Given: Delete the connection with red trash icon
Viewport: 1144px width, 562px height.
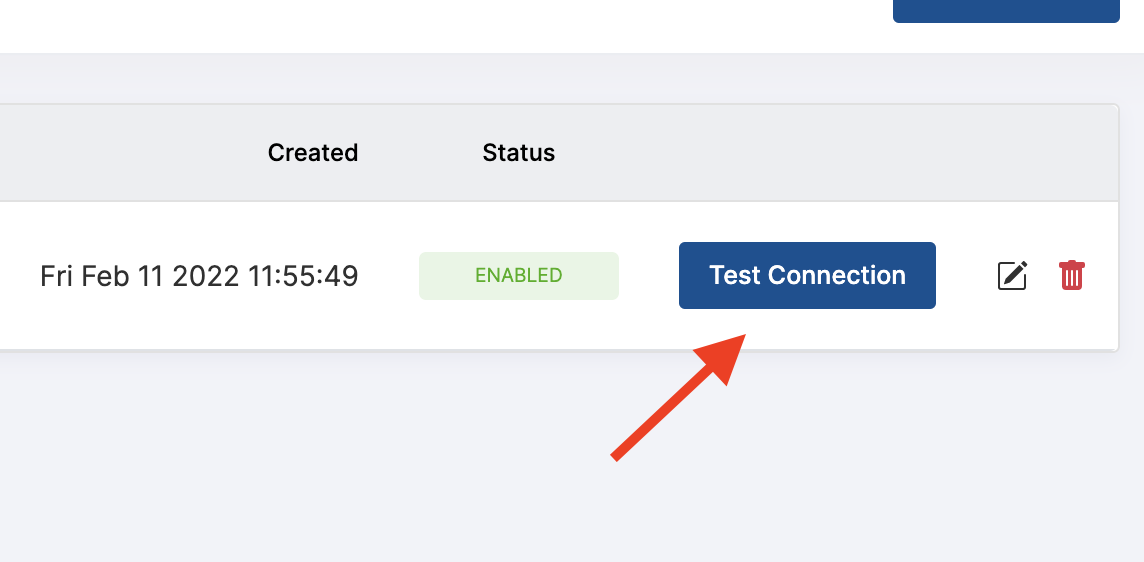Looking at the screenshot, I should coord(1072,275).
